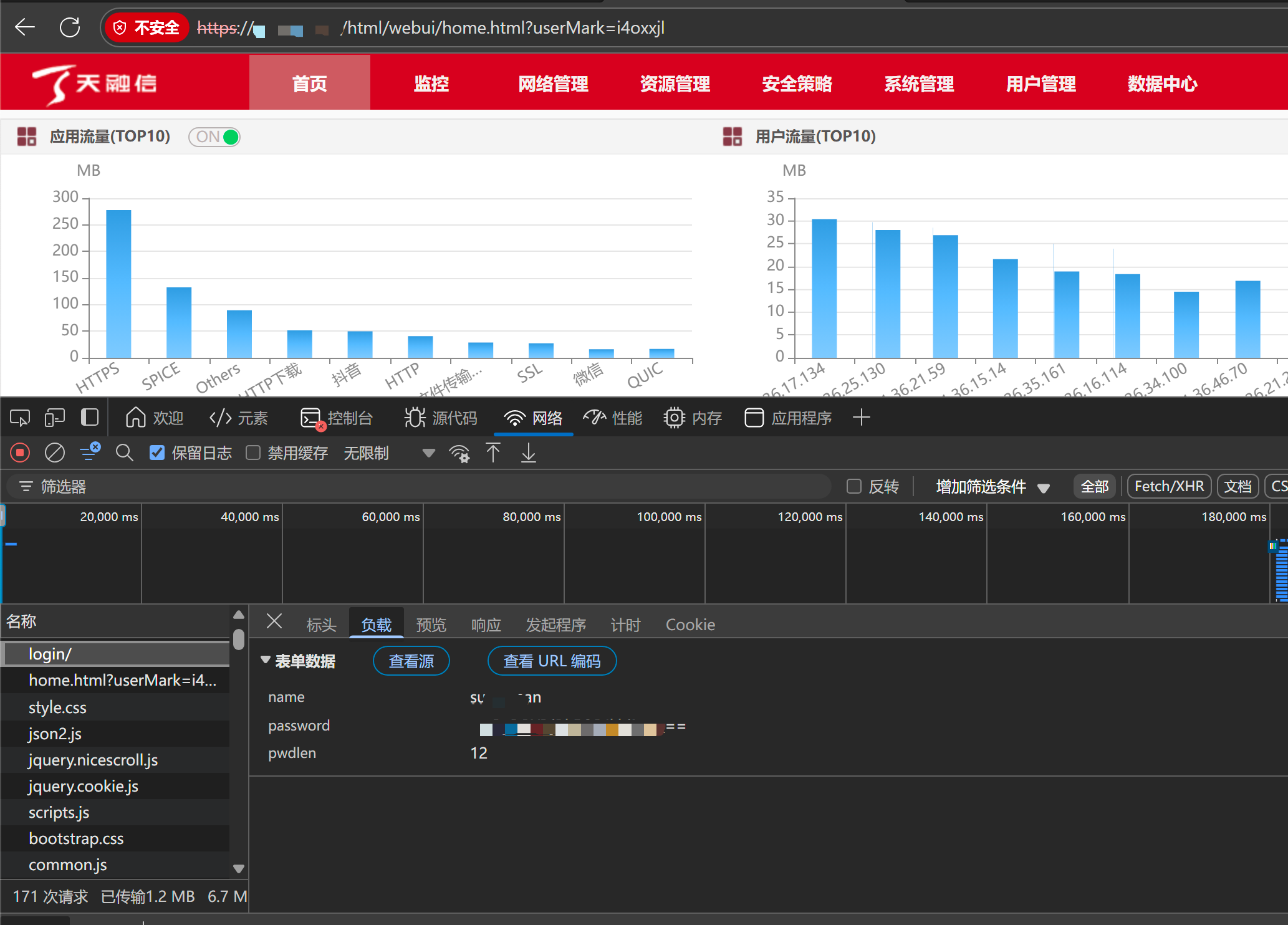Toggle the 应用流量 ON switch
This screenshot has width=1288, height=925.
(x=215, y=137)
